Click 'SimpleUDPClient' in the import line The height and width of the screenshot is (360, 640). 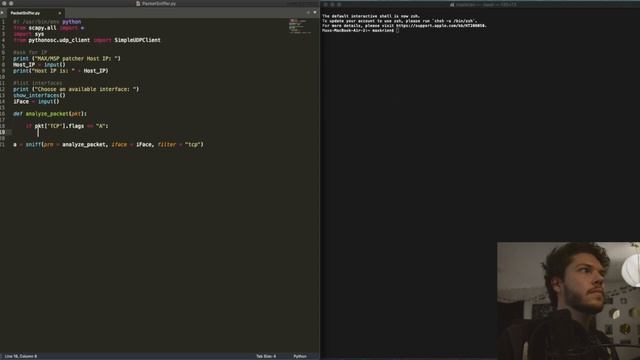pos(138,40)
